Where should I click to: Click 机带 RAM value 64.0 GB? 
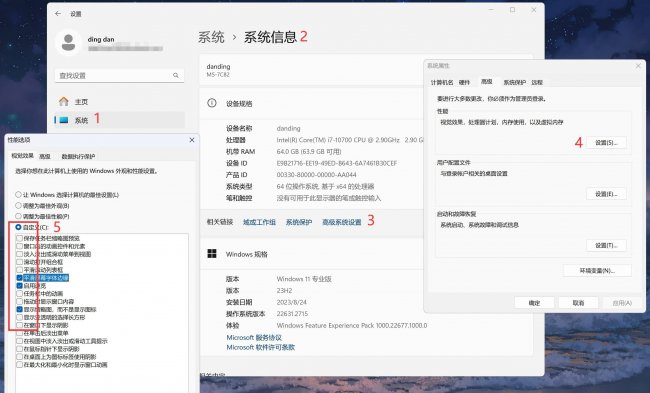[x=309, y=151]
